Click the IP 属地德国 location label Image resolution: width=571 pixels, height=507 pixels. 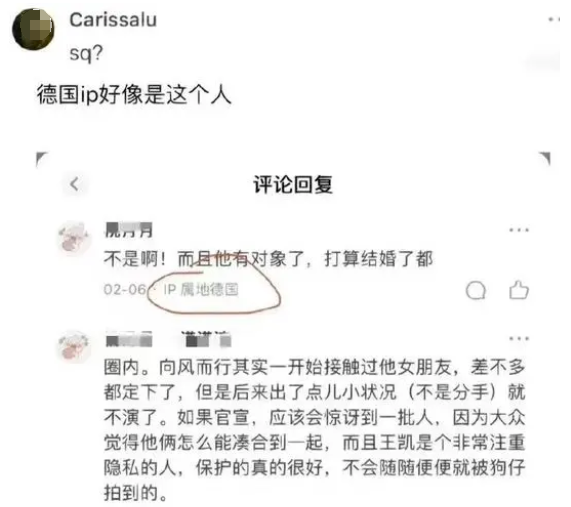click(x=201, y=290)
